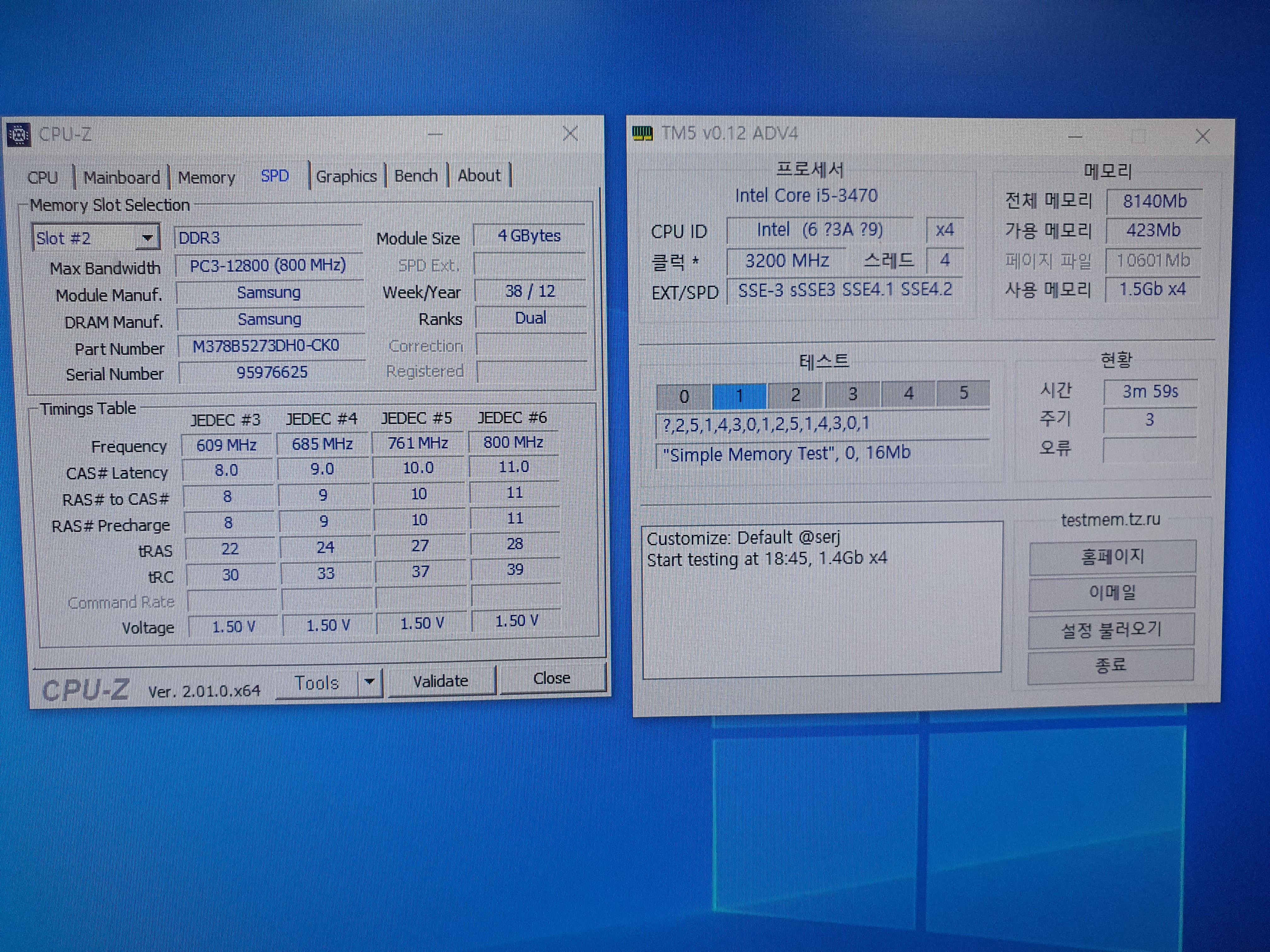Click the TM5 memory chip icon in title bar
1270x952 pixels.
pyautogui.click(x=642, y=134)
